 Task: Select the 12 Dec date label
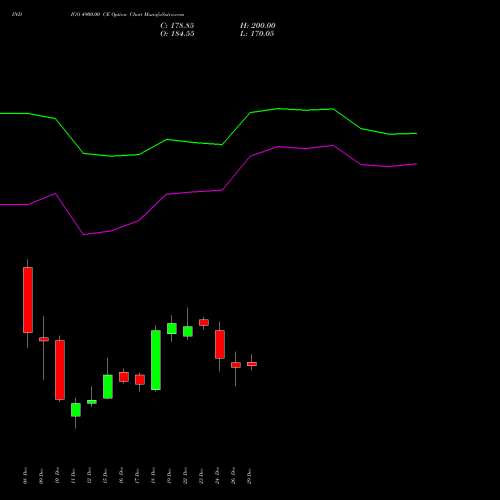[x=90, y=476]
